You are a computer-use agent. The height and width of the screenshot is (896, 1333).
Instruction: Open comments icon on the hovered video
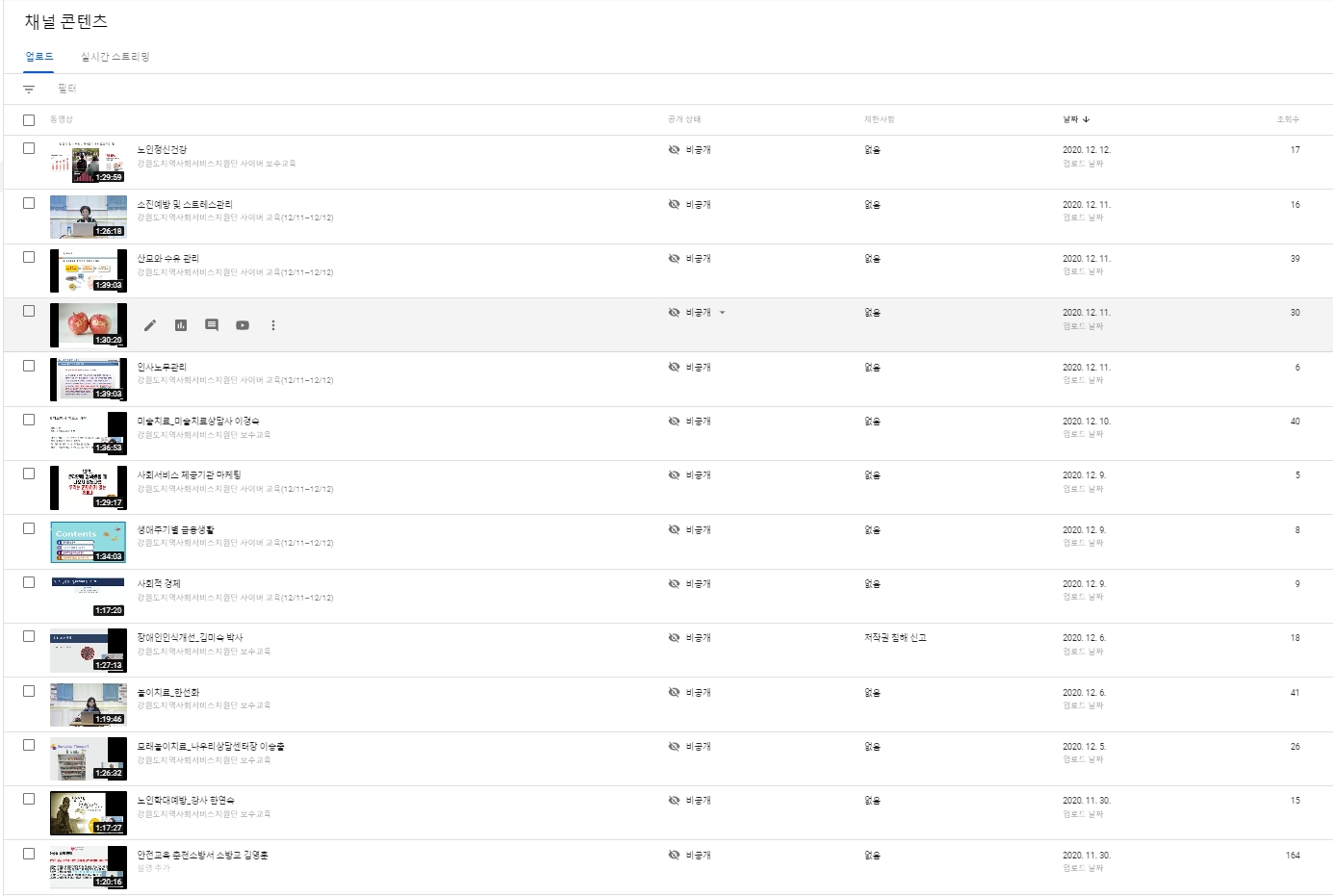[212, 325]
